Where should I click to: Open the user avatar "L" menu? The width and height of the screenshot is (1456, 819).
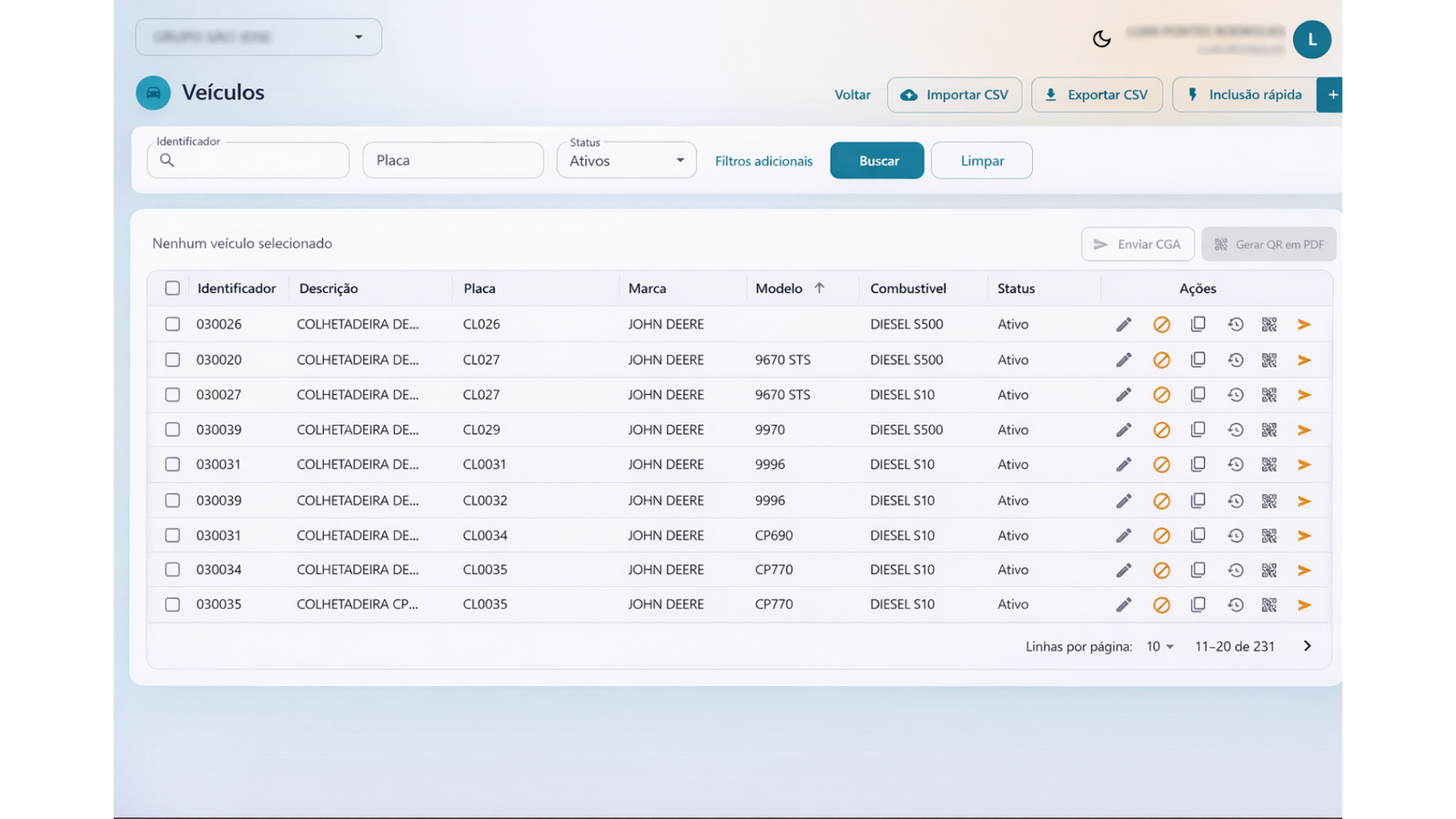coord(1311,39)
